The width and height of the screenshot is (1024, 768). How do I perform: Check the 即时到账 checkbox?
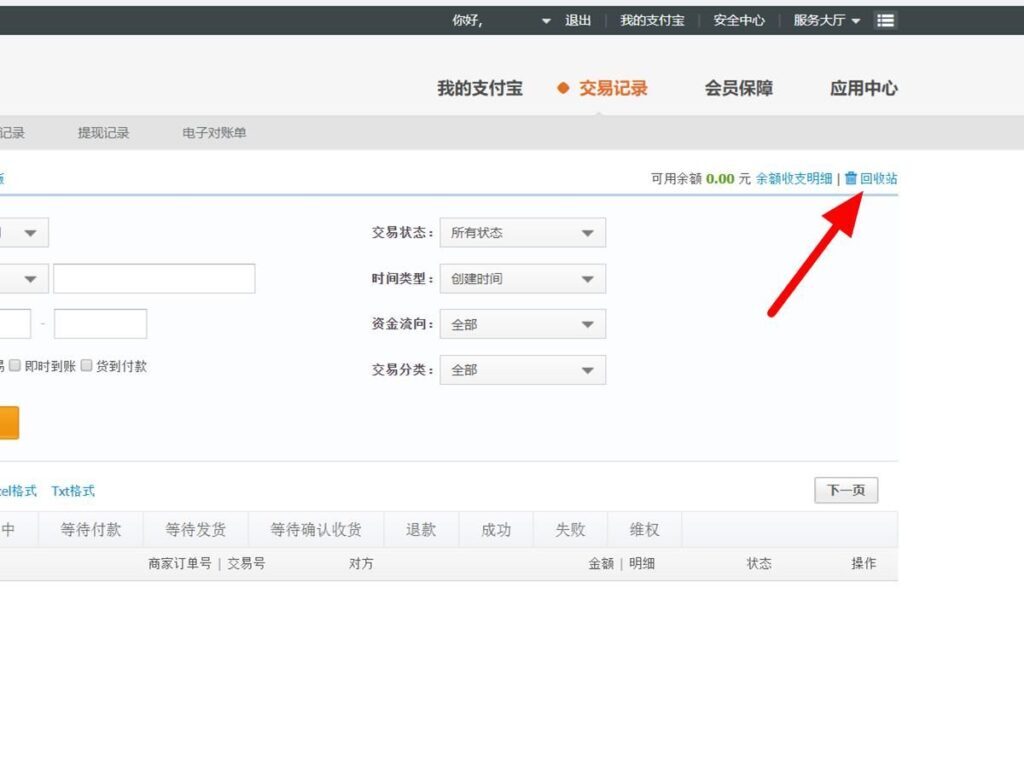pyautogui.click(x=15, y=366)
